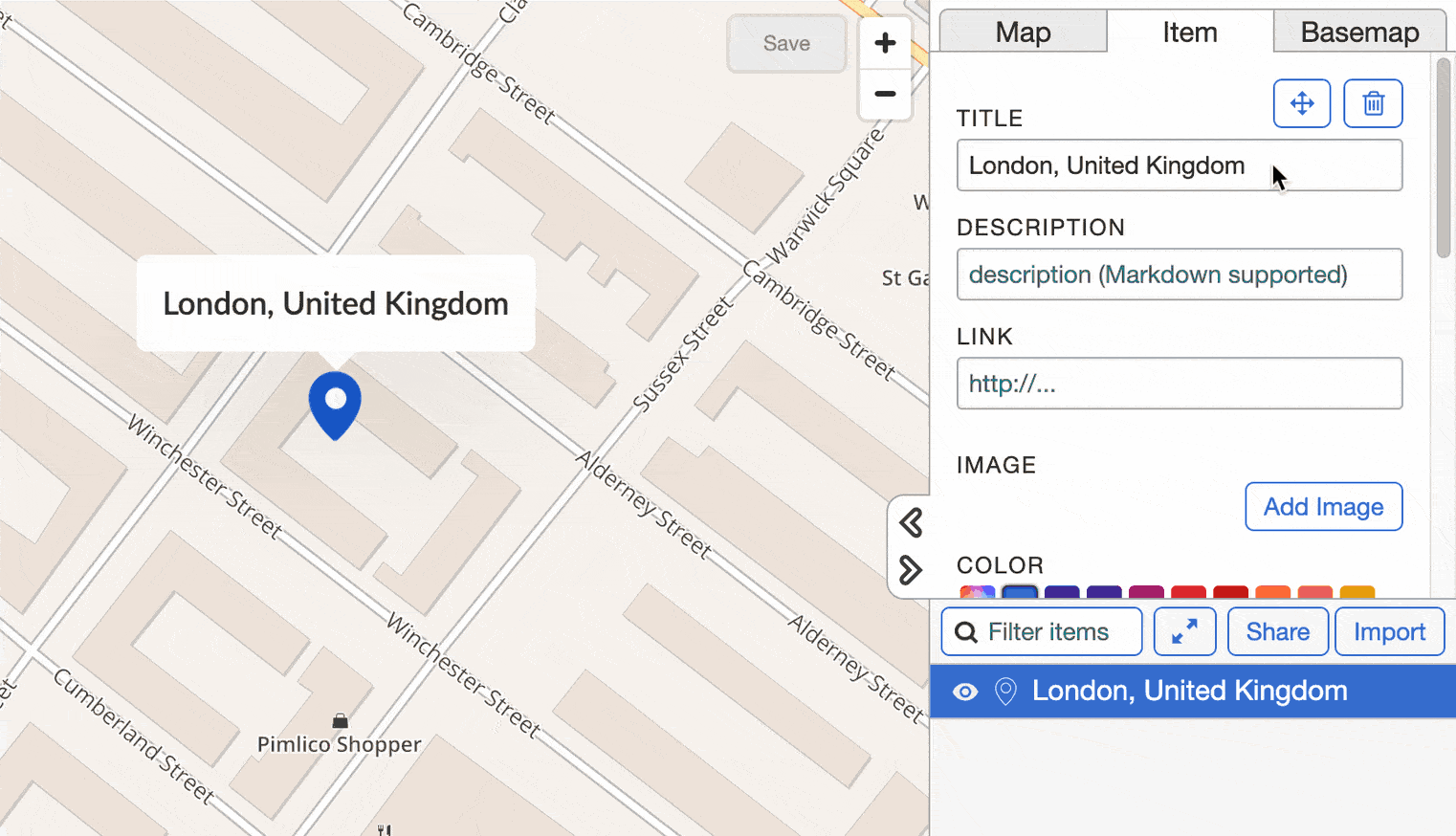Screen dimensions: 1456x836
Task: Select the Item tab
Action: 1189,33
